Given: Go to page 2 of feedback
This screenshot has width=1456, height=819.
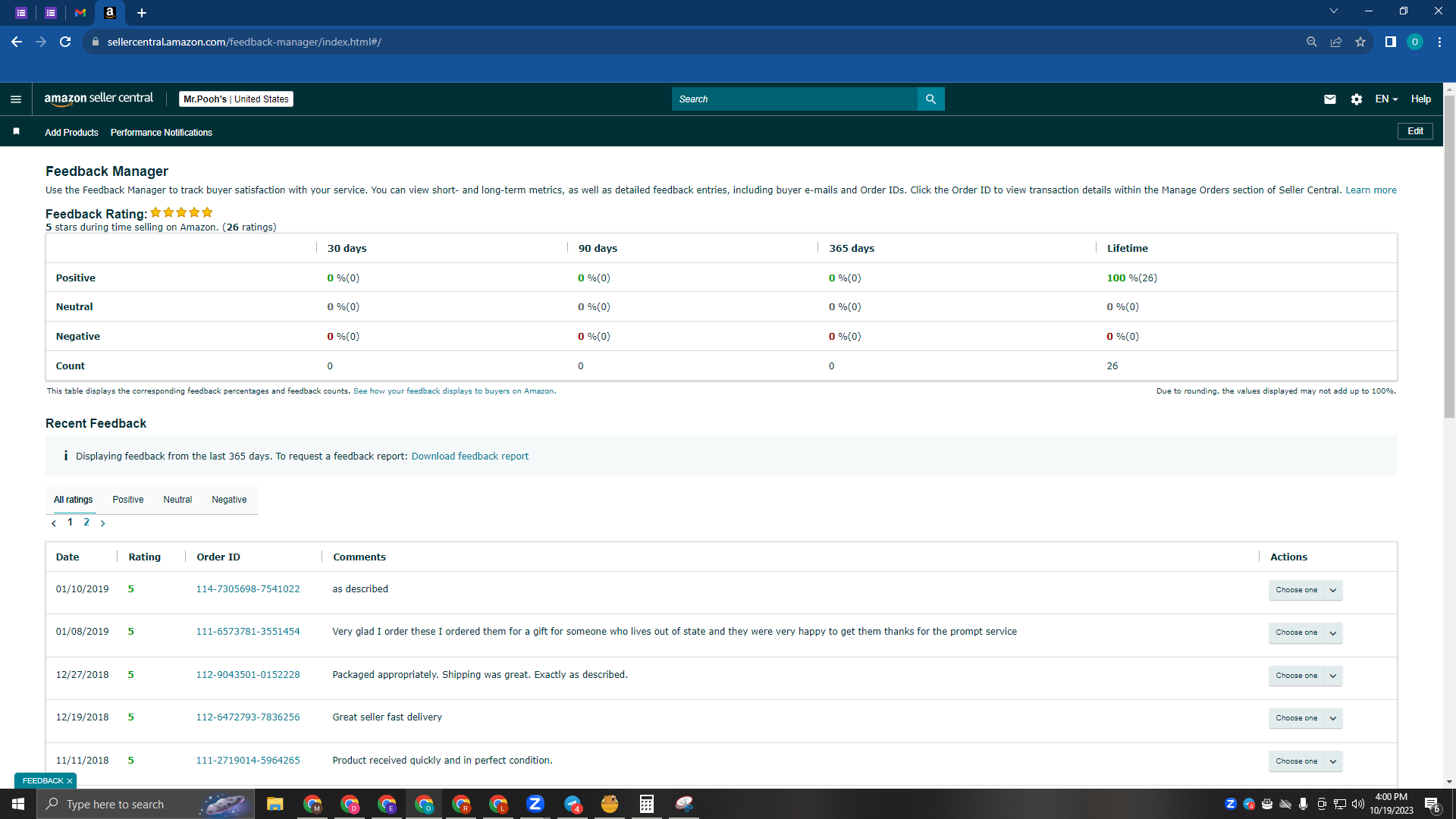Looking at the screenshot, I should 86,522.
